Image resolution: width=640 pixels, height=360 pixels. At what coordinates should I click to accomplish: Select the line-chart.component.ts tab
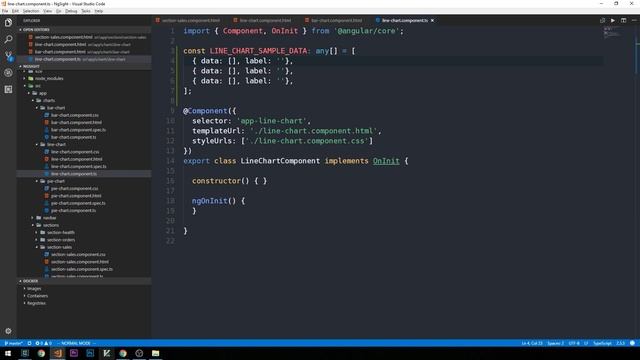pos(404,20)
